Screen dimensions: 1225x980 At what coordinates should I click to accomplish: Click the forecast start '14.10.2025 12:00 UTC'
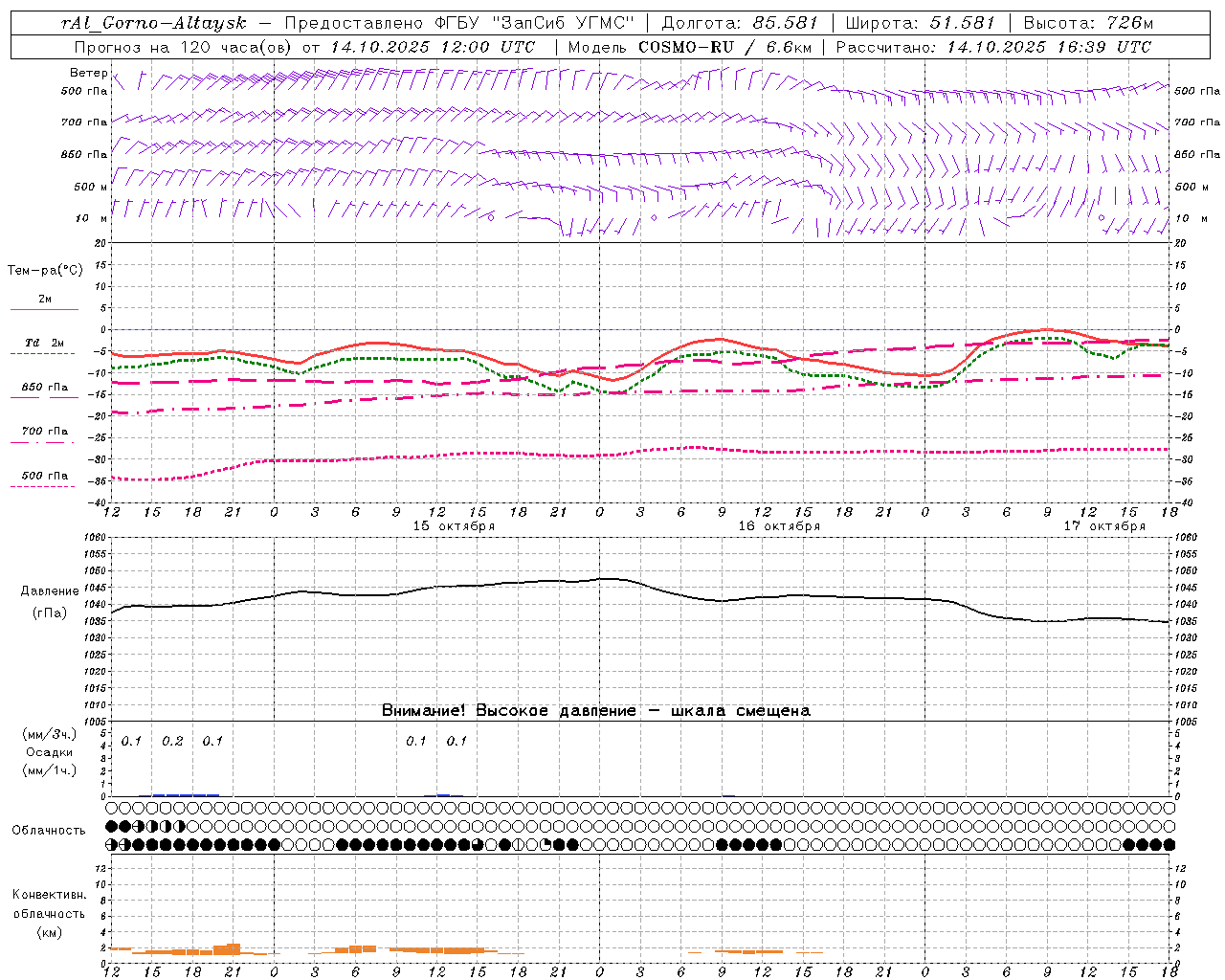coord(432,47)
